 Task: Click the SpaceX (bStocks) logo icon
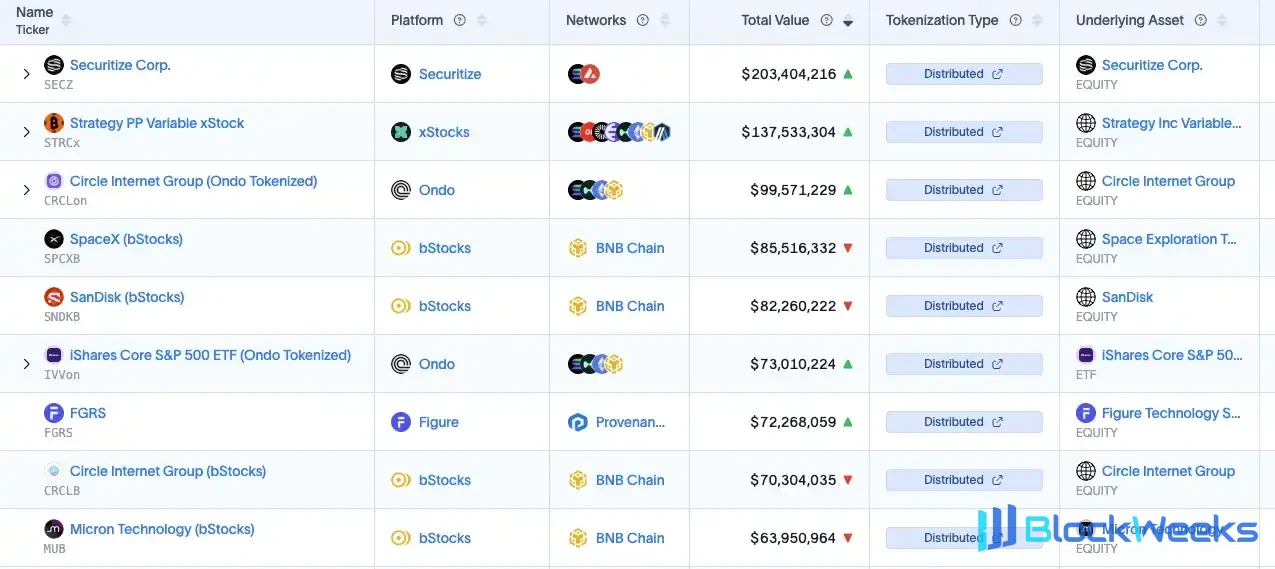tap(54, 239)
